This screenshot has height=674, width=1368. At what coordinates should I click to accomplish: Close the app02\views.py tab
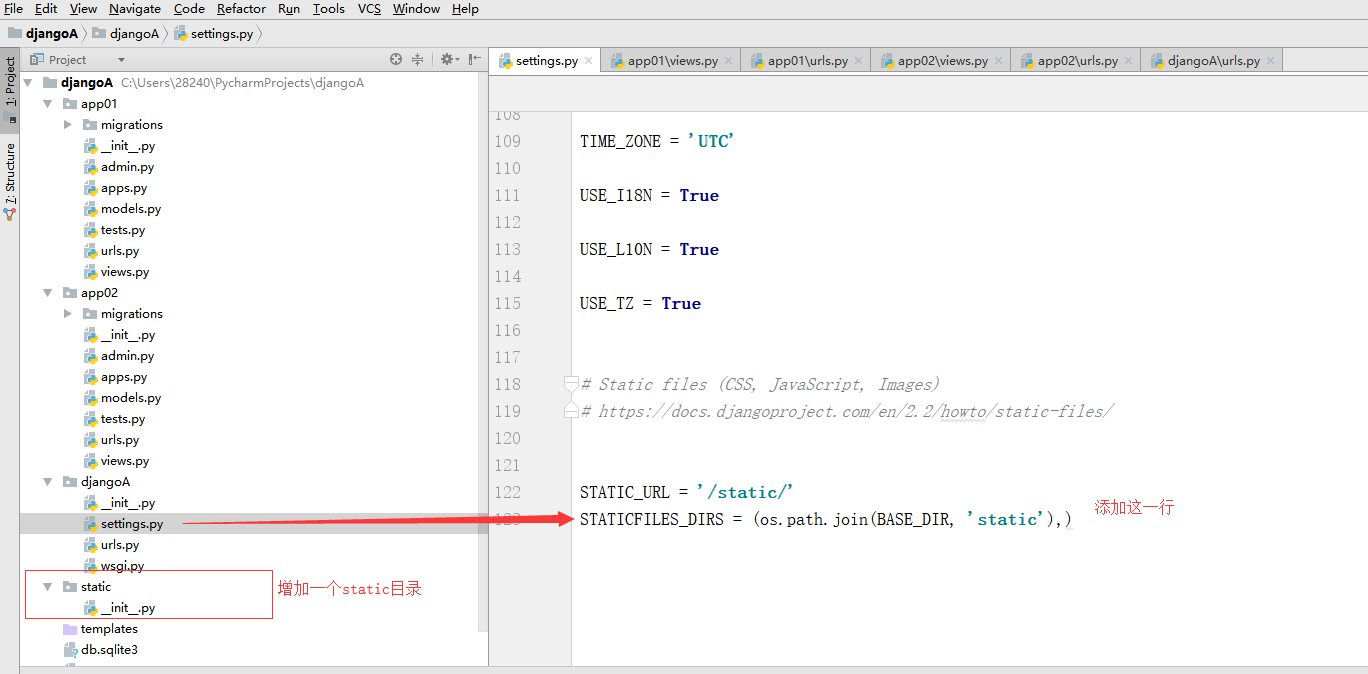click(998, 61)
